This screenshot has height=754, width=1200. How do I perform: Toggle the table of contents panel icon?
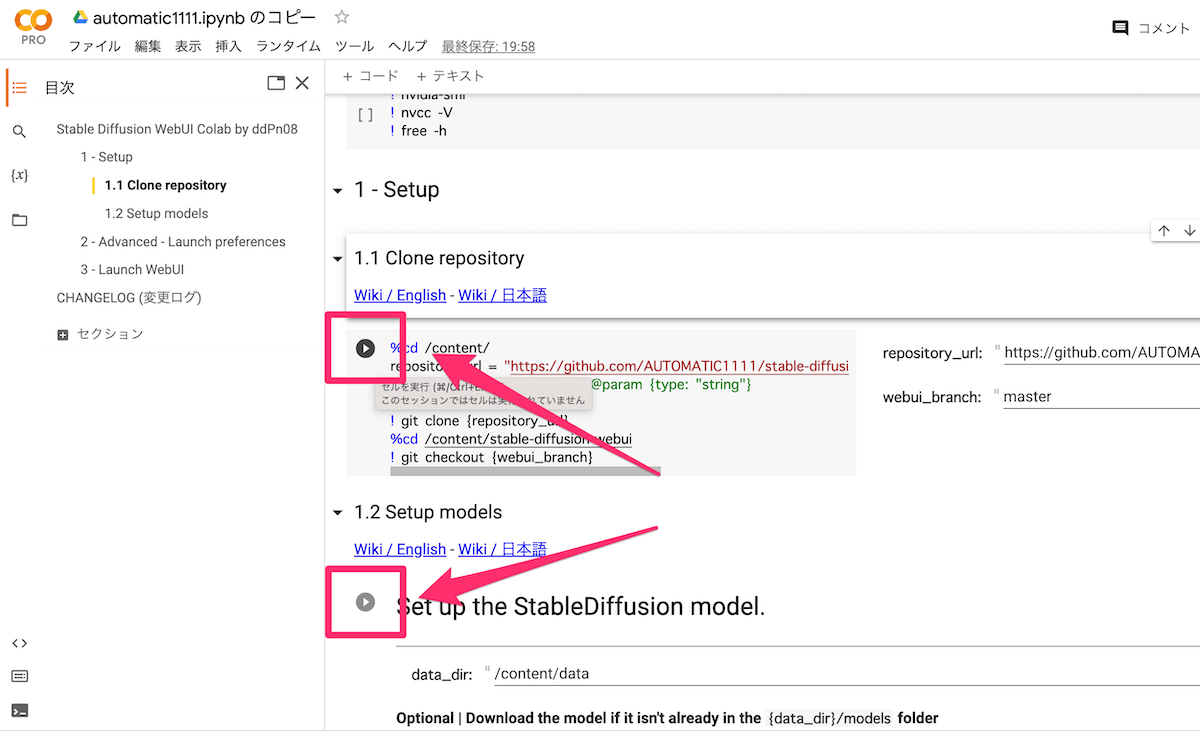[19, 88]
